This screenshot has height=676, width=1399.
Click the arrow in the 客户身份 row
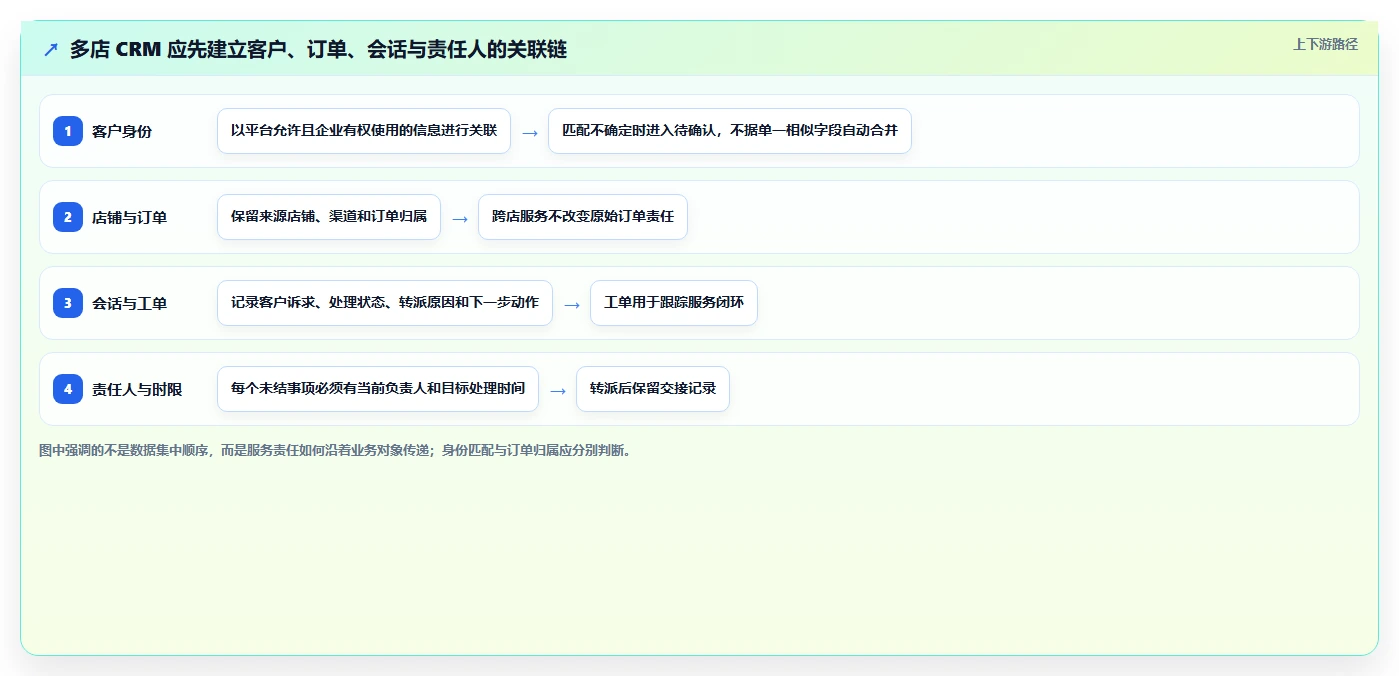tap(530, 132)
